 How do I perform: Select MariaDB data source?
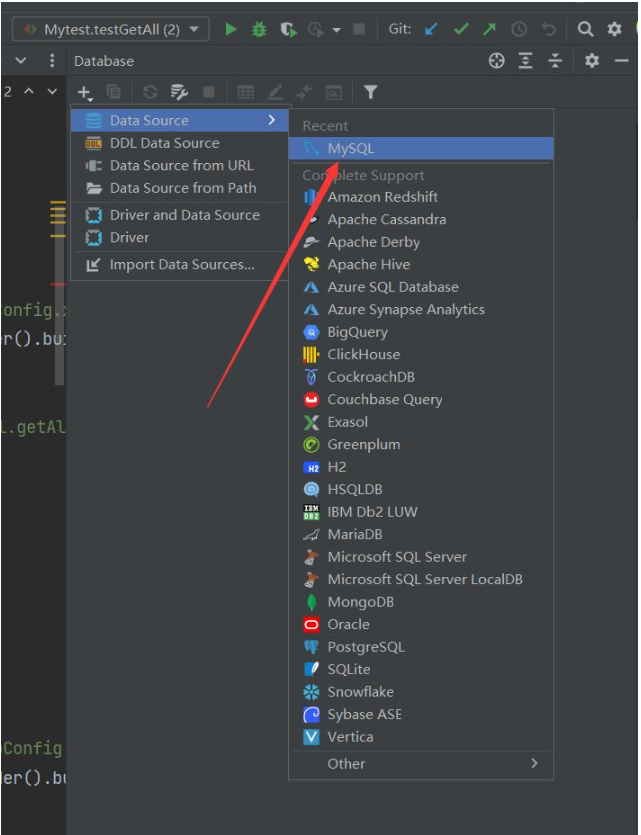421,534
